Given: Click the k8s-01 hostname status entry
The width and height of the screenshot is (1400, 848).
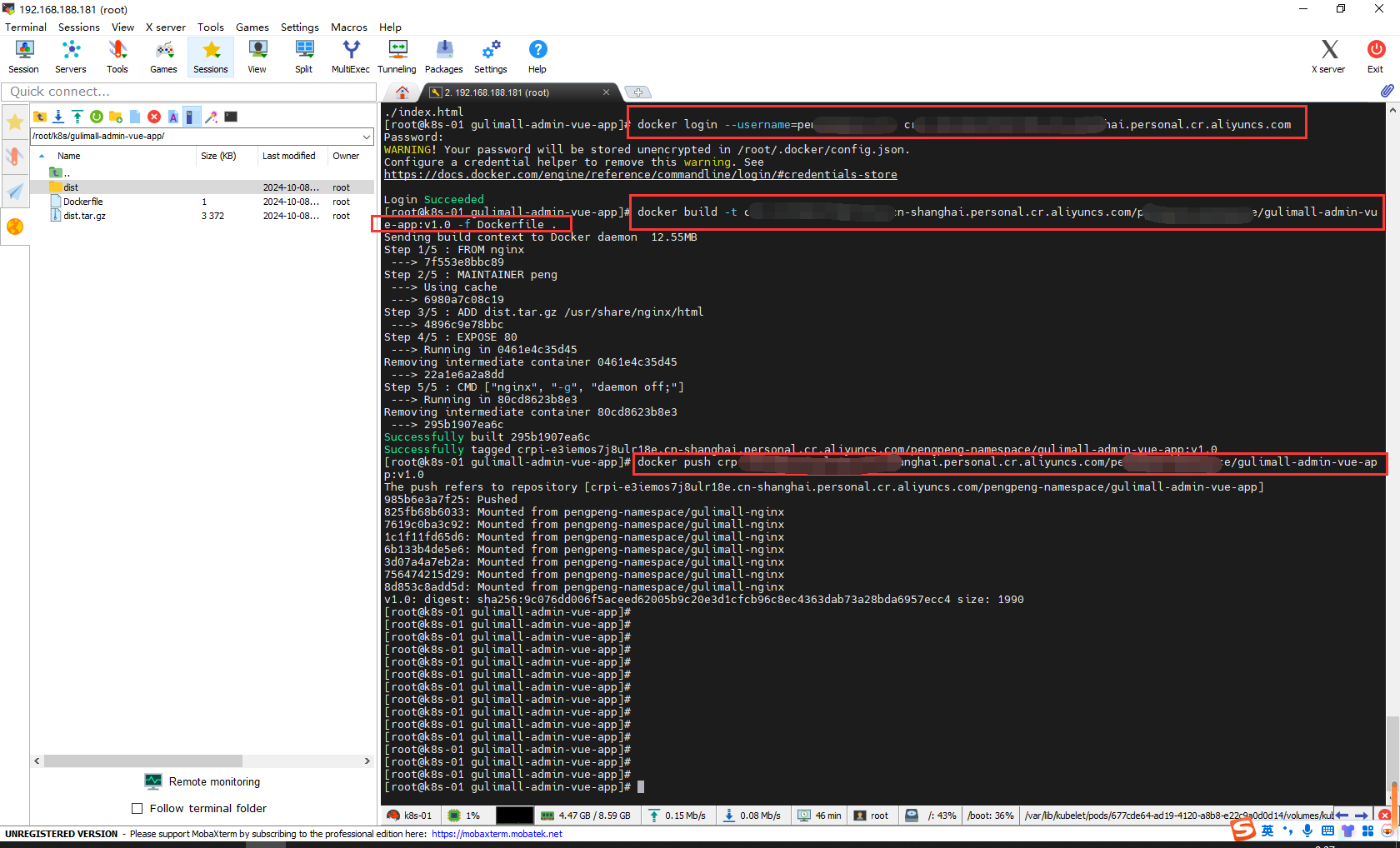Looking at the screenshot, I should tap(410, 816).
